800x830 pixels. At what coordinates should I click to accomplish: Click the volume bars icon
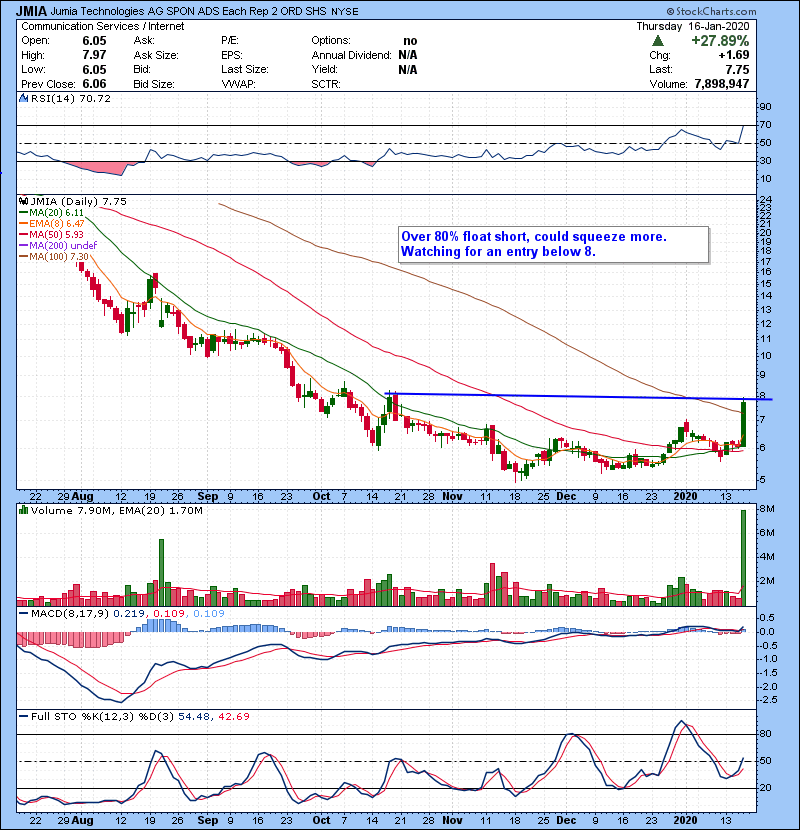(24, 510)
